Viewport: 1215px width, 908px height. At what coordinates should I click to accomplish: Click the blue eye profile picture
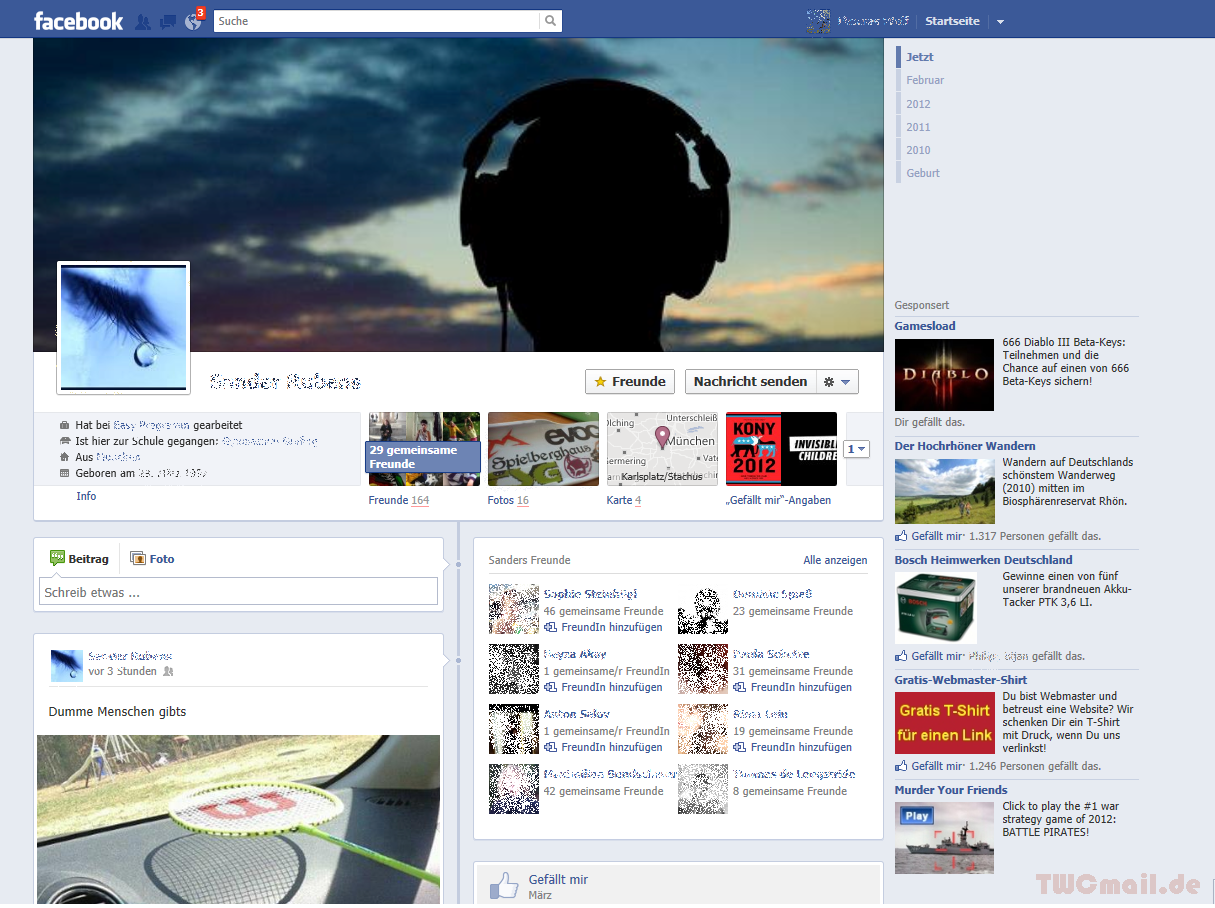coord(124,328)
